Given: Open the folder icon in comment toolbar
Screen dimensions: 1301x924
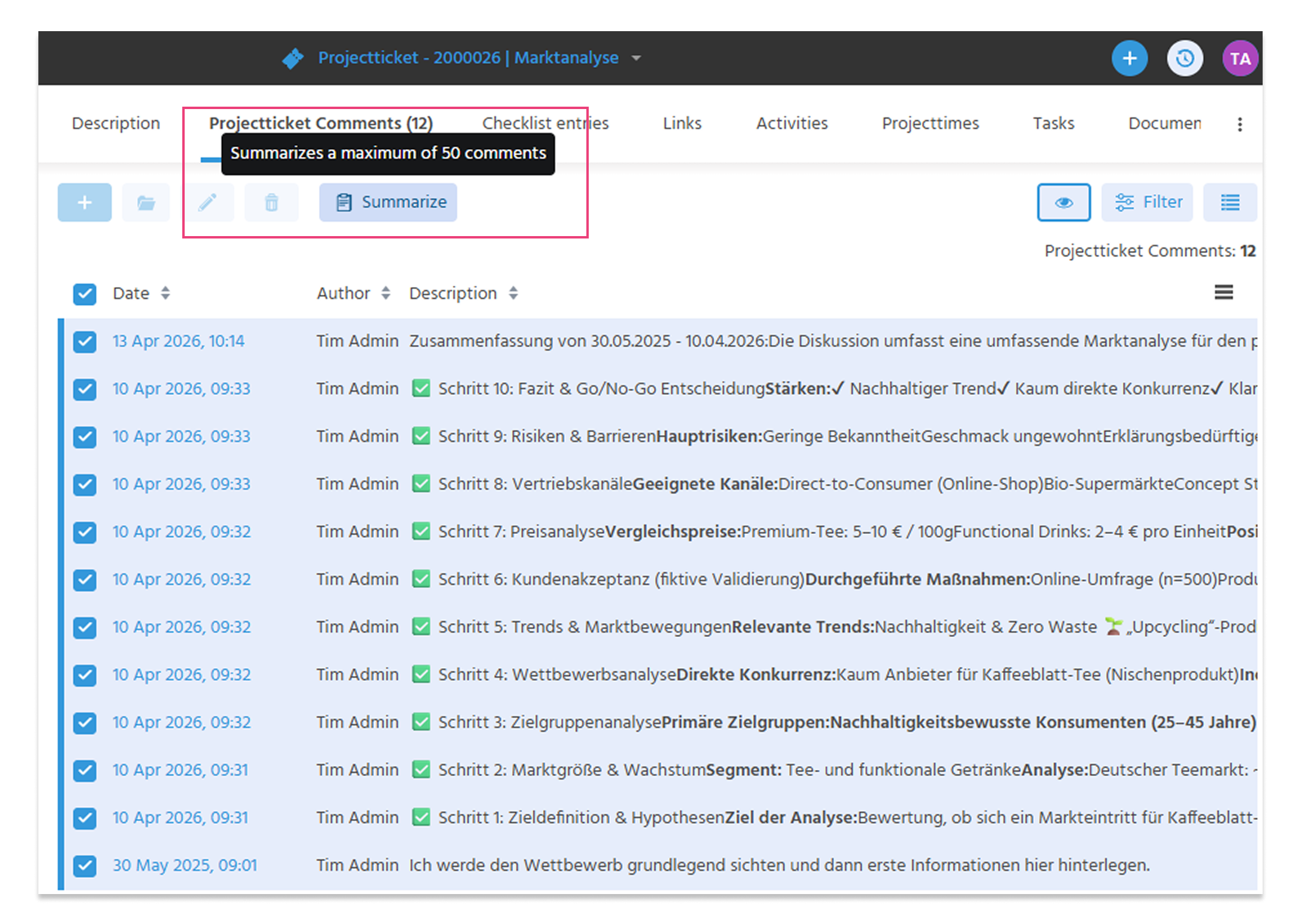Looking at the screenshot, I should (146, 203).
